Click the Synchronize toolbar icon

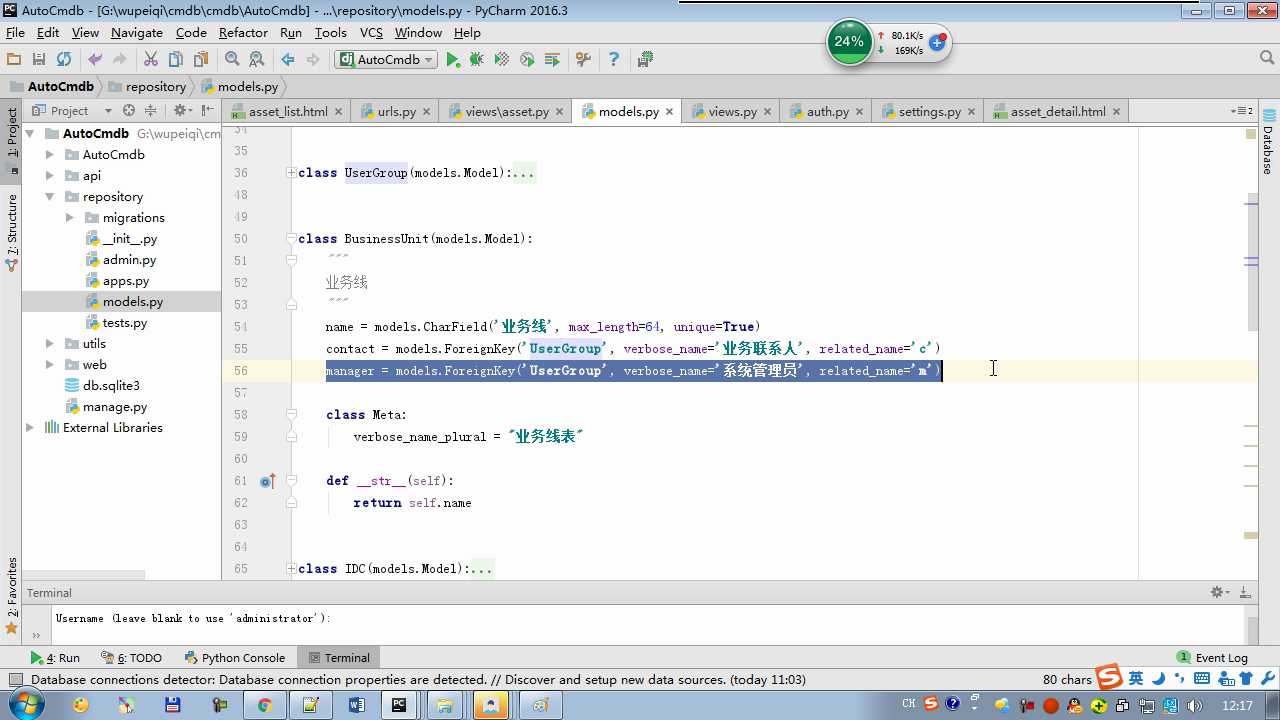tap(64, 60)
